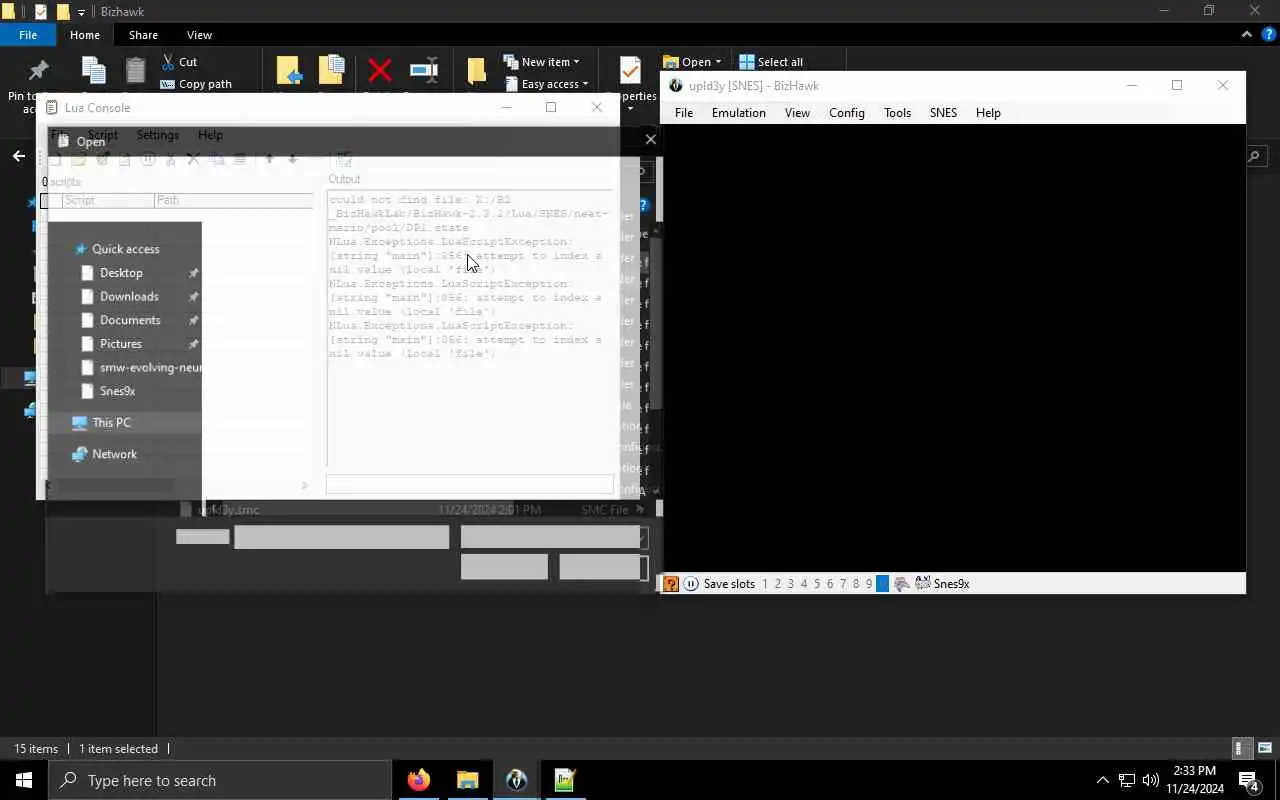Open the Quick Access Toolbar dropdown arrow

coord(81,12)
